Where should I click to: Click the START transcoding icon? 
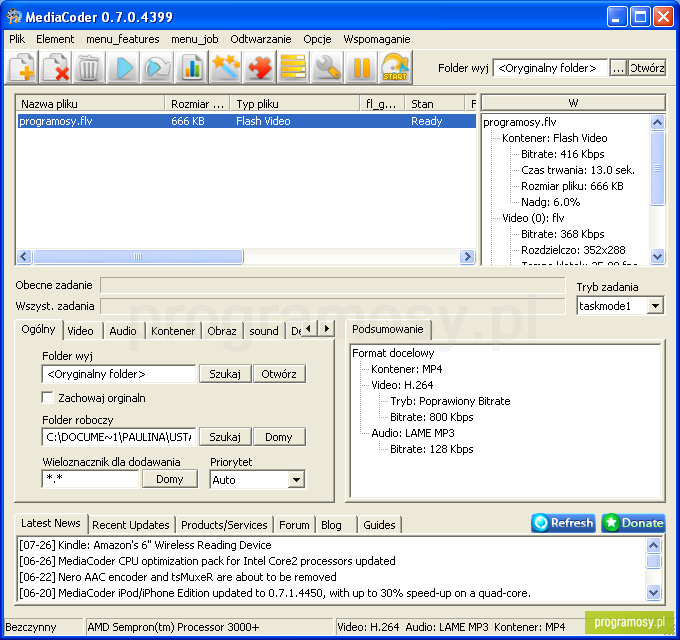[x=395, y=68]
